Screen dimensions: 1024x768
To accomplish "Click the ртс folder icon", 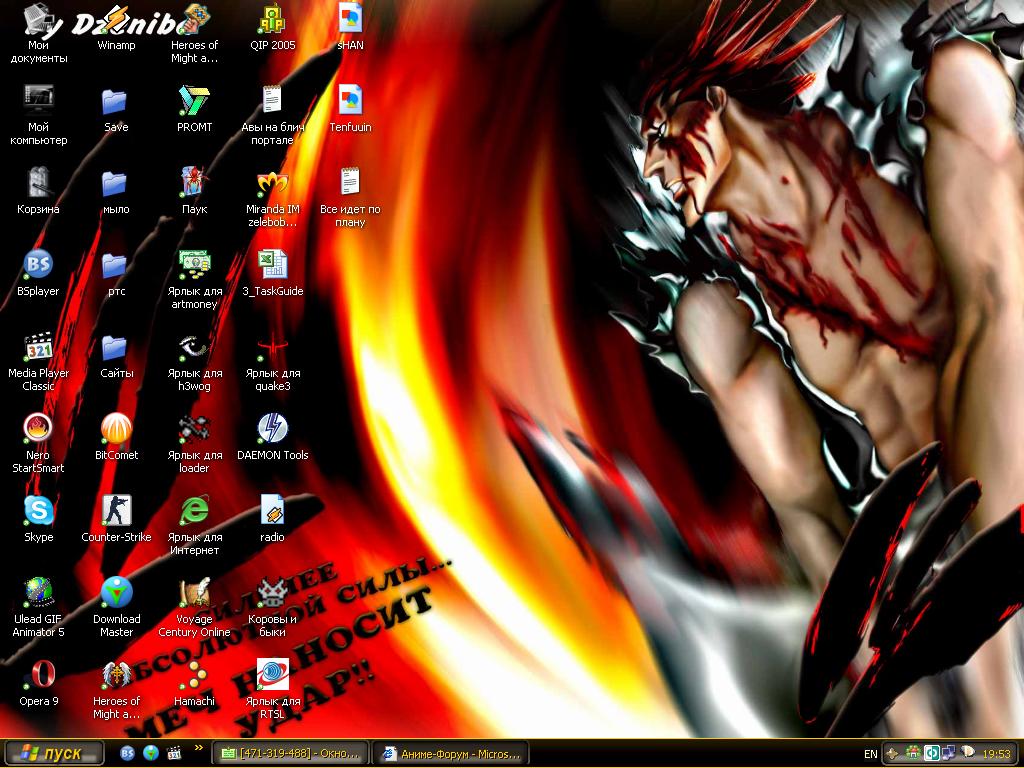I will pos(116,273).
